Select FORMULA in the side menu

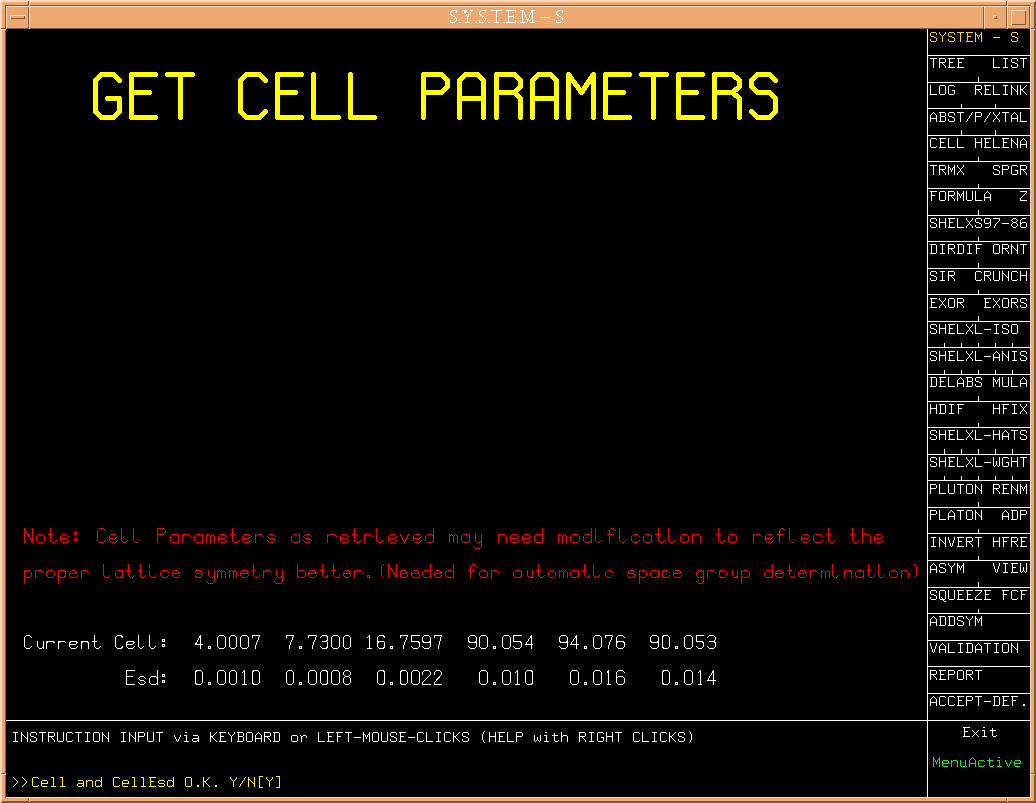[x=961, y=196]
